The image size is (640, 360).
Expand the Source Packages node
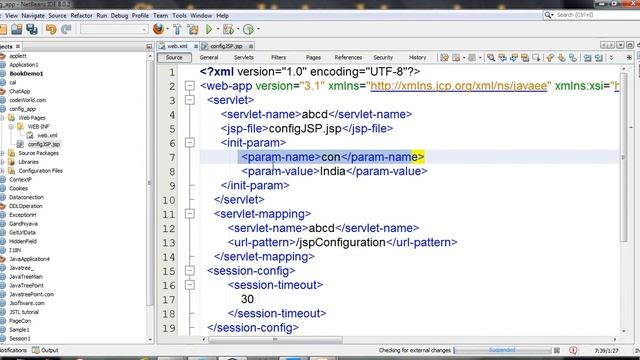tap(2, 153)
